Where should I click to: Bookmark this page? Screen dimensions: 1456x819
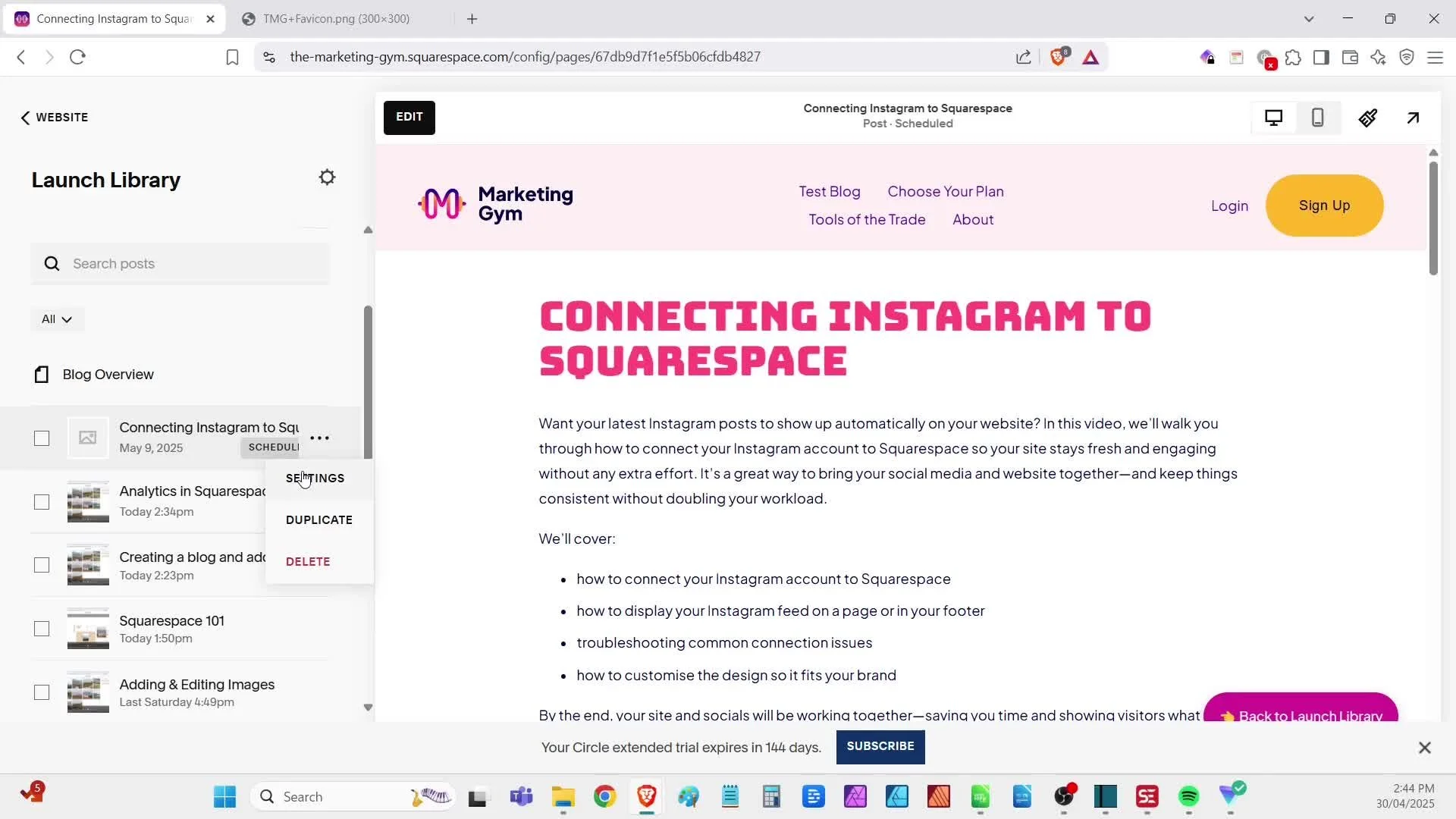coord(233,58)
